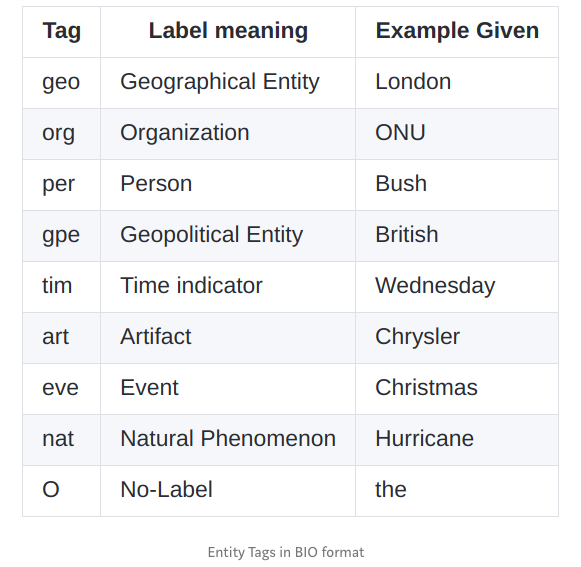581x567 pixels.
Task: Click the Chrysler example cell
Action: pyautogui.click(x=457, y=338)
